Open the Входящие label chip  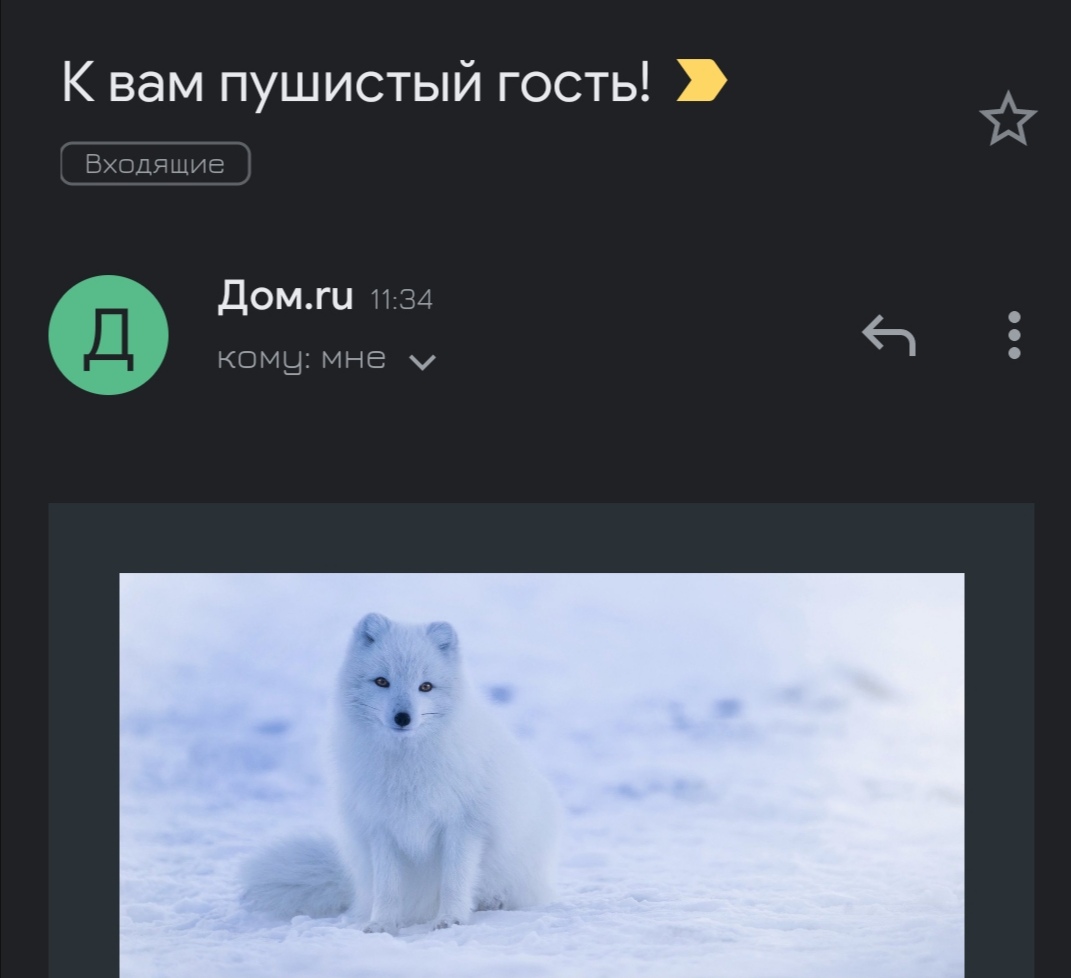(155, 163)
